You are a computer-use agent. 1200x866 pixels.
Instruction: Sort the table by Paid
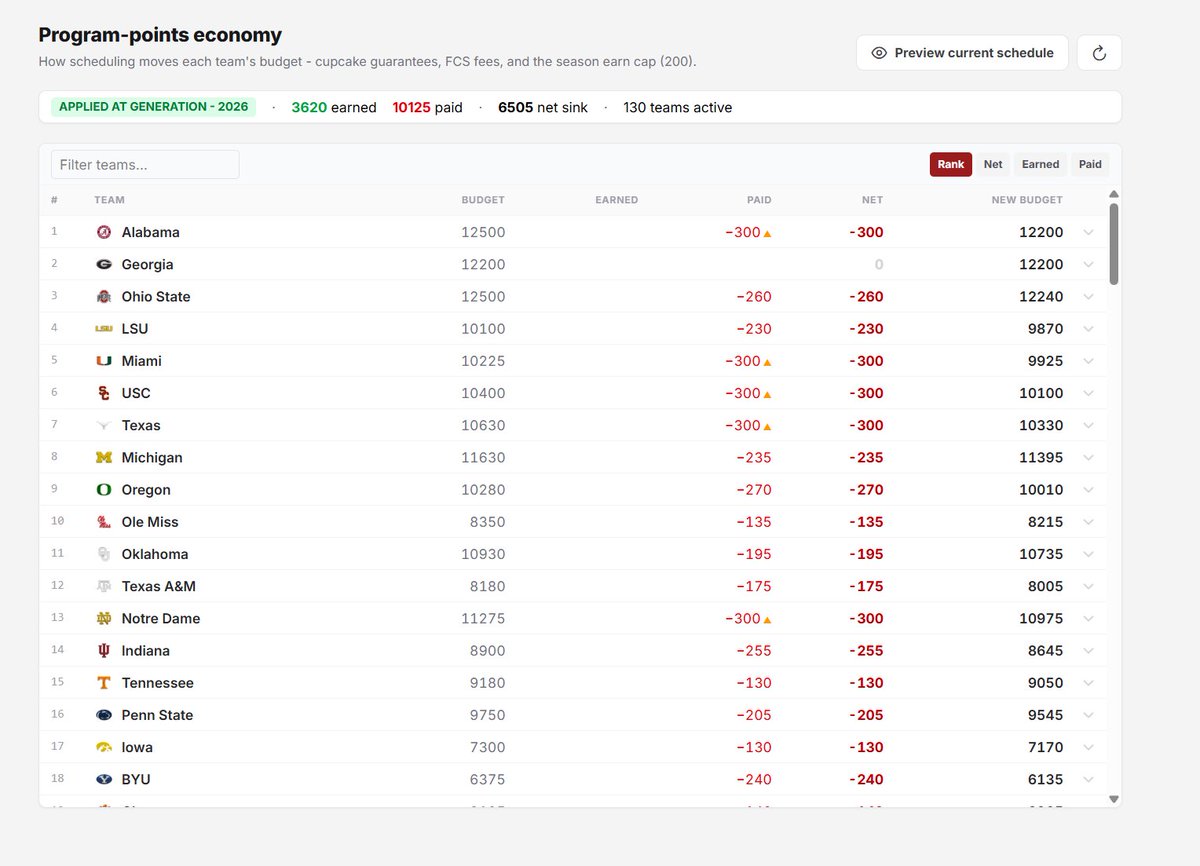tap(1090, 165)
